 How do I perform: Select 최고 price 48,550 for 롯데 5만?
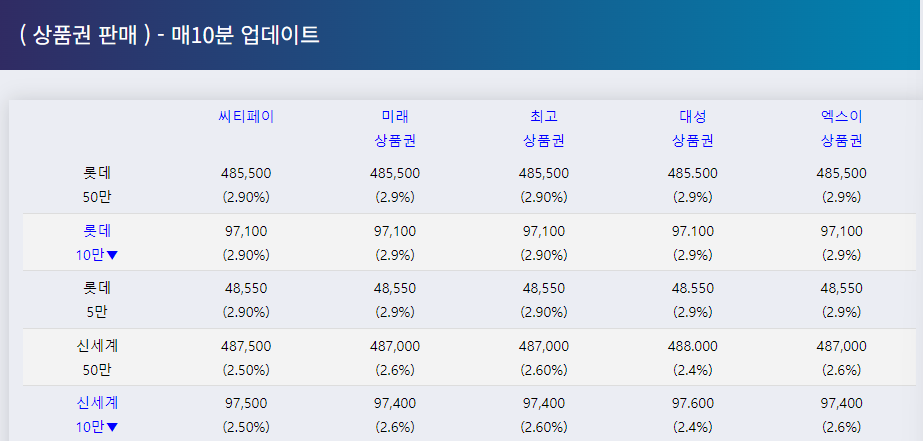pyautogui.click(x=544, y=289)
